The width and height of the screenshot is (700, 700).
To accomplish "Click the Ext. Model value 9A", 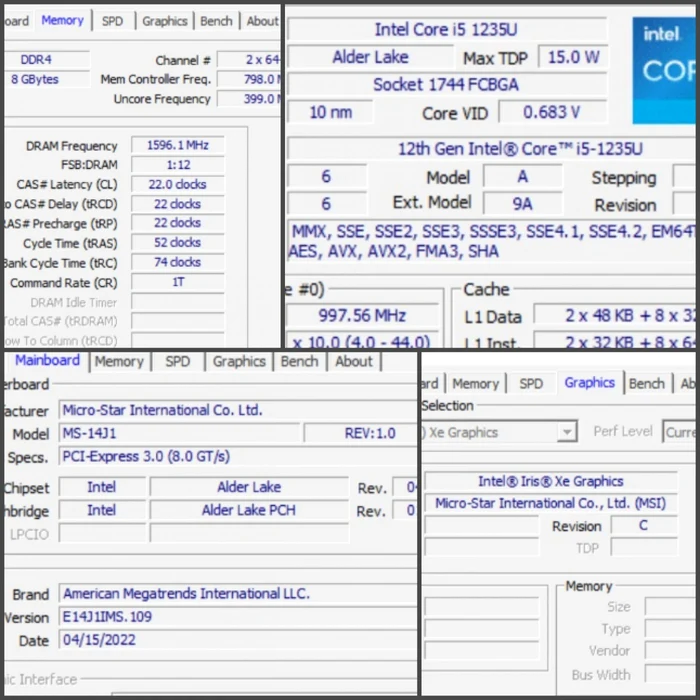I will [523, 204].
